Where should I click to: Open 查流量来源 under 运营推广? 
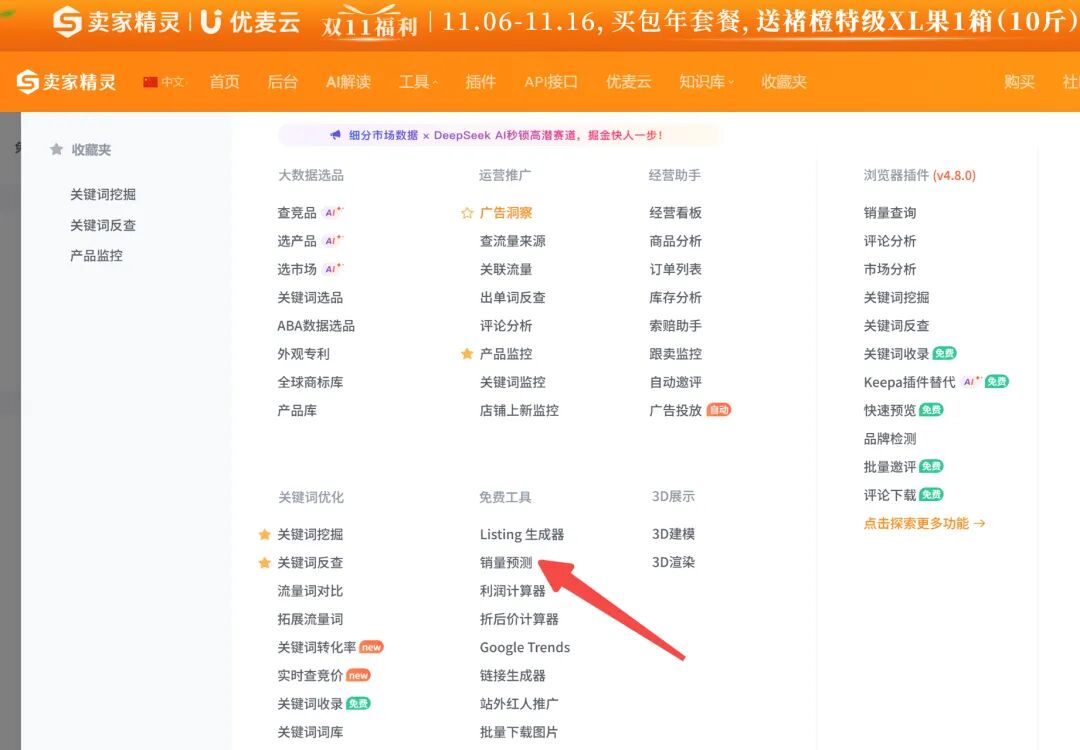point(512,241)
